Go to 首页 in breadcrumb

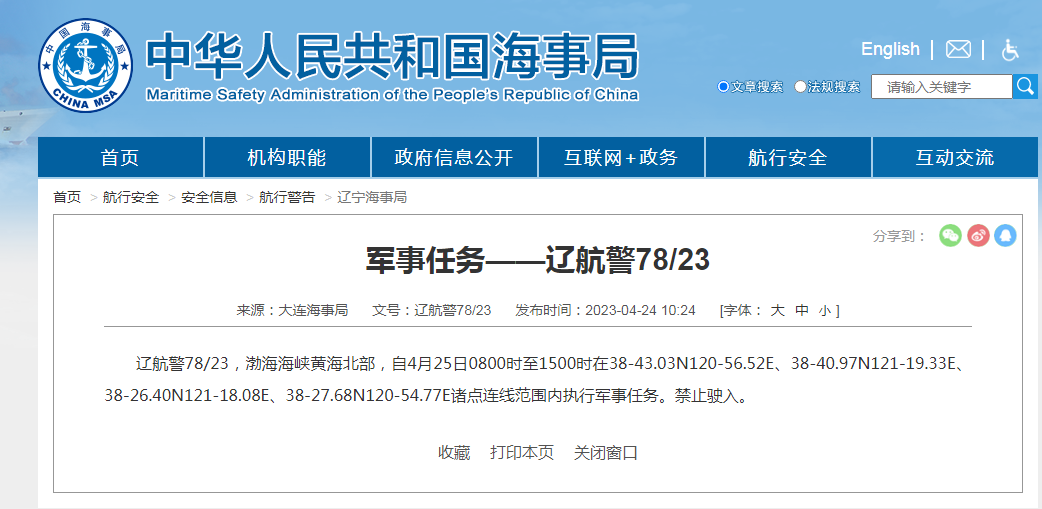tap(67, 197)
